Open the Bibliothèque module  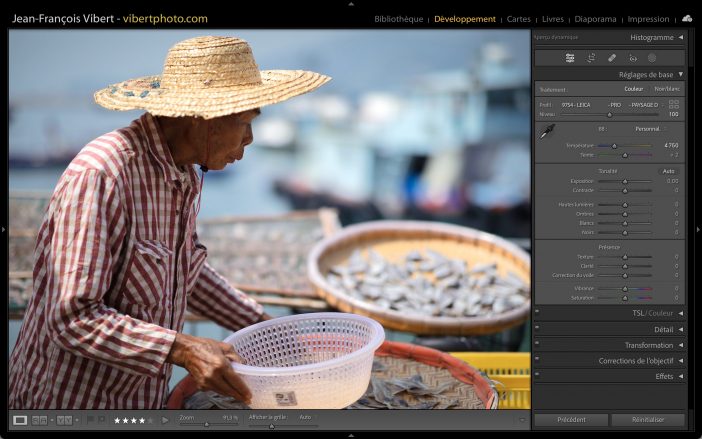click(398, 19)
